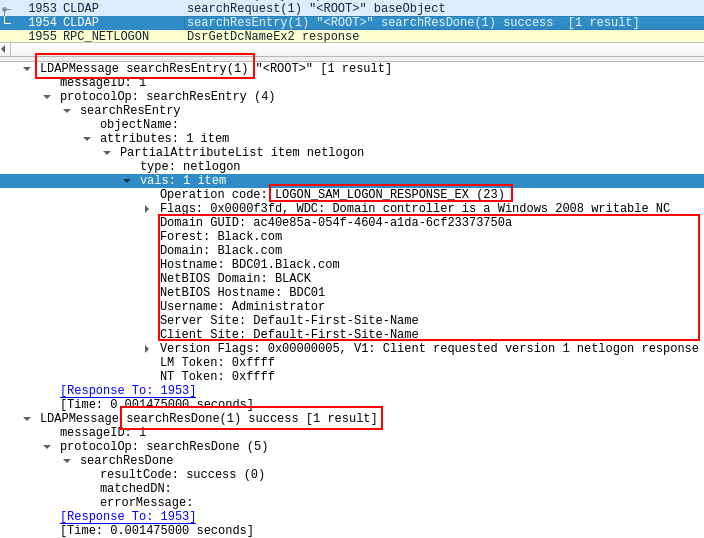Expand the Flags: 0x0000f3fd field
Screen dimensions: 704x538
(x=147, y=209)
